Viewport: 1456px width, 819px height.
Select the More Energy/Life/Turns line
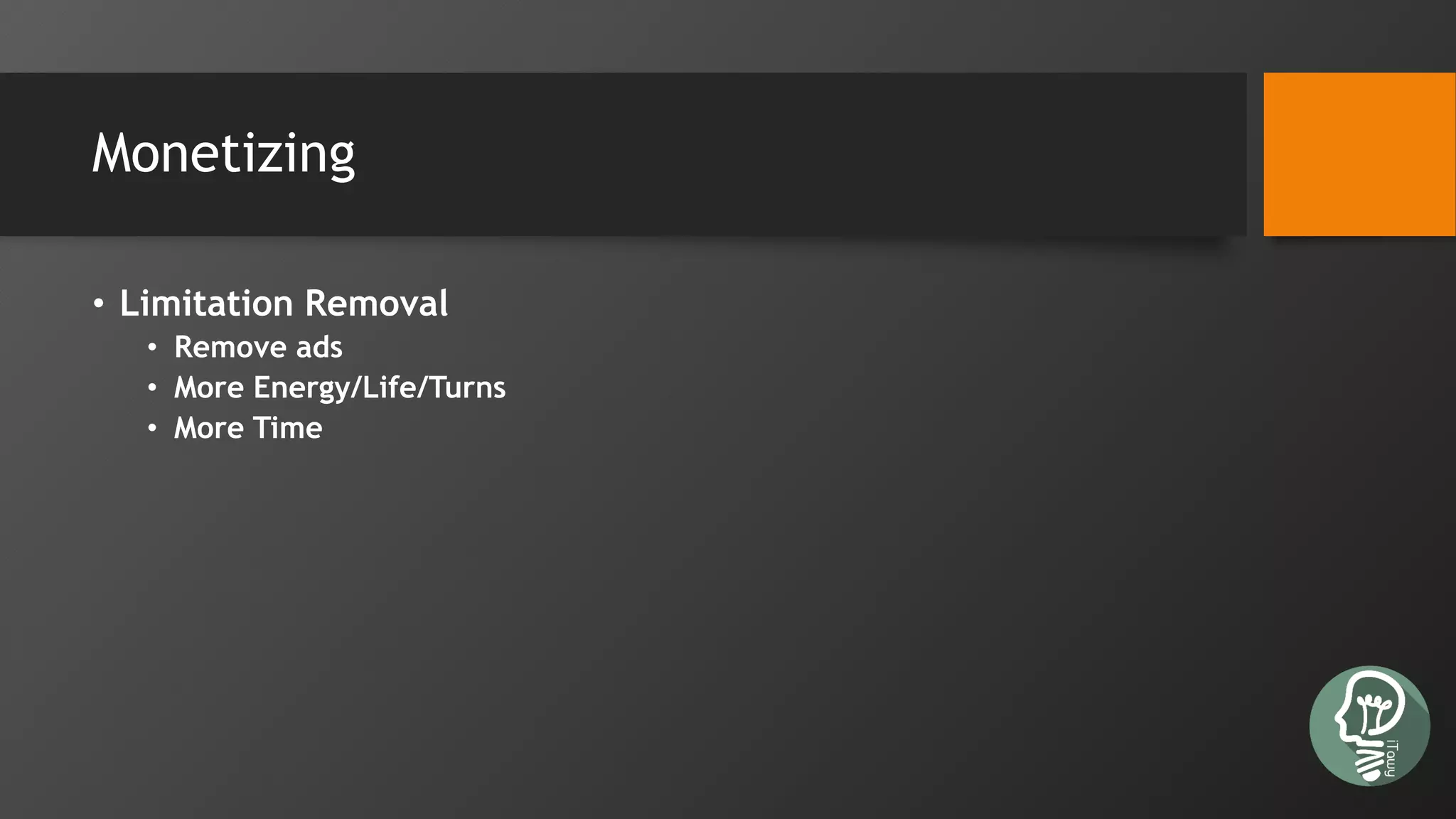[x=340, y=389]
